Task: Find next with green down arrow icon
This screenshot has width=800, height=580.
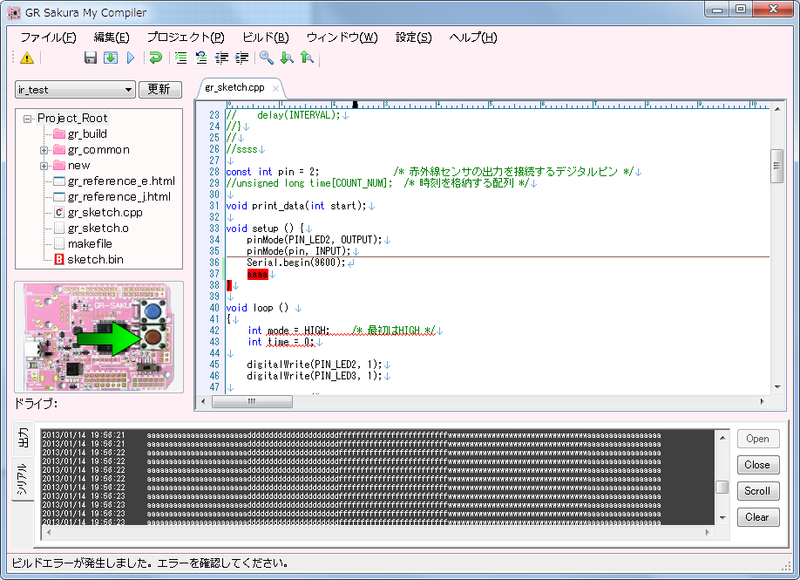Action: click(287, 58)
